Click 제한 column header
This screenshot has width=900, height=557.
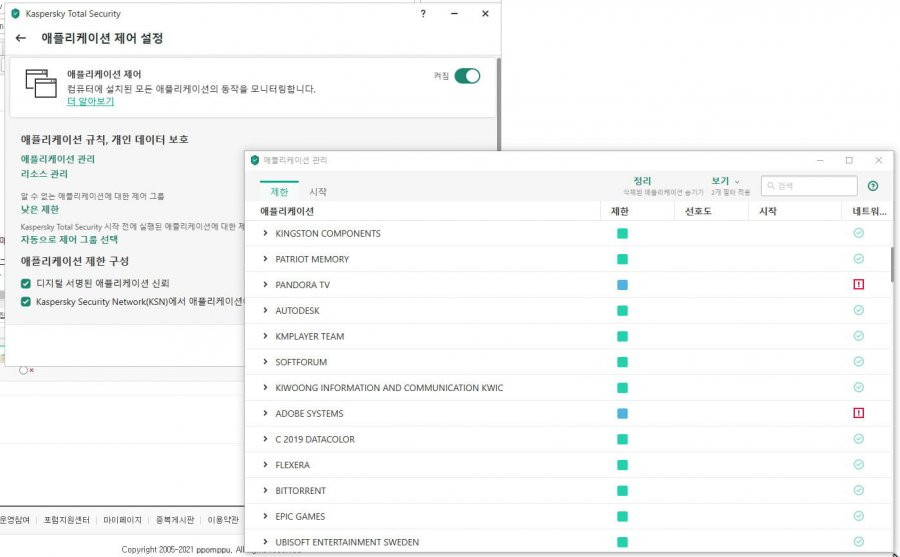coord(620,211)
